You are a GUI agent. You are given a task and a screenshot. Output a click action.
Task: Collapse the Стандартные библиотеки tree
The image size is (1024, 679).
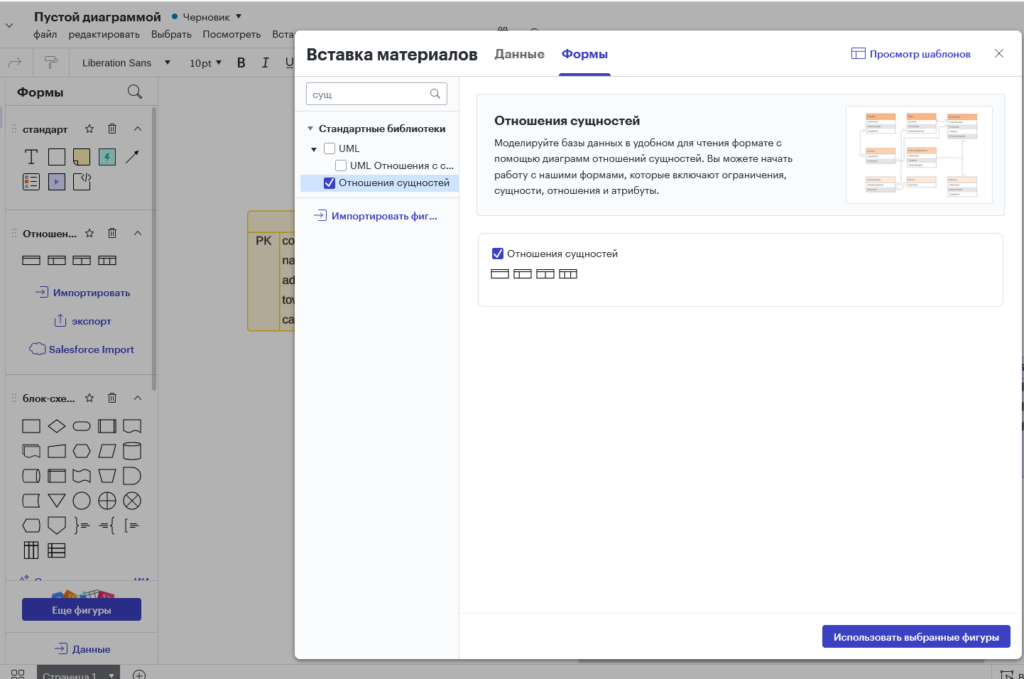coord(310,129)
